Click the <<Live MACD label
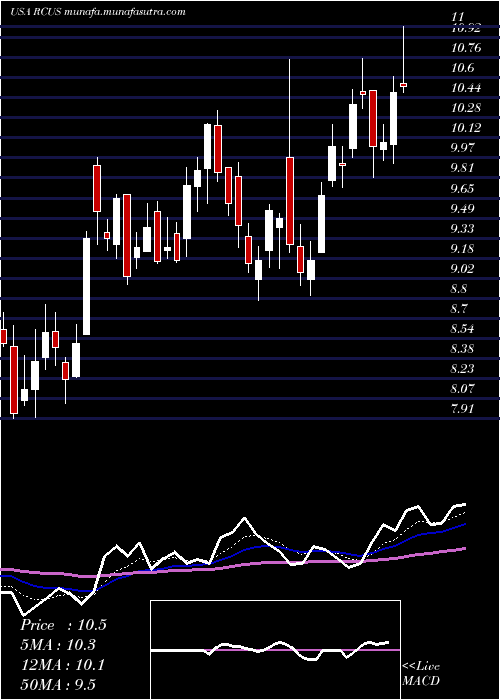The height and width of the screenshot is (700, 500). (x=421, y=674)
